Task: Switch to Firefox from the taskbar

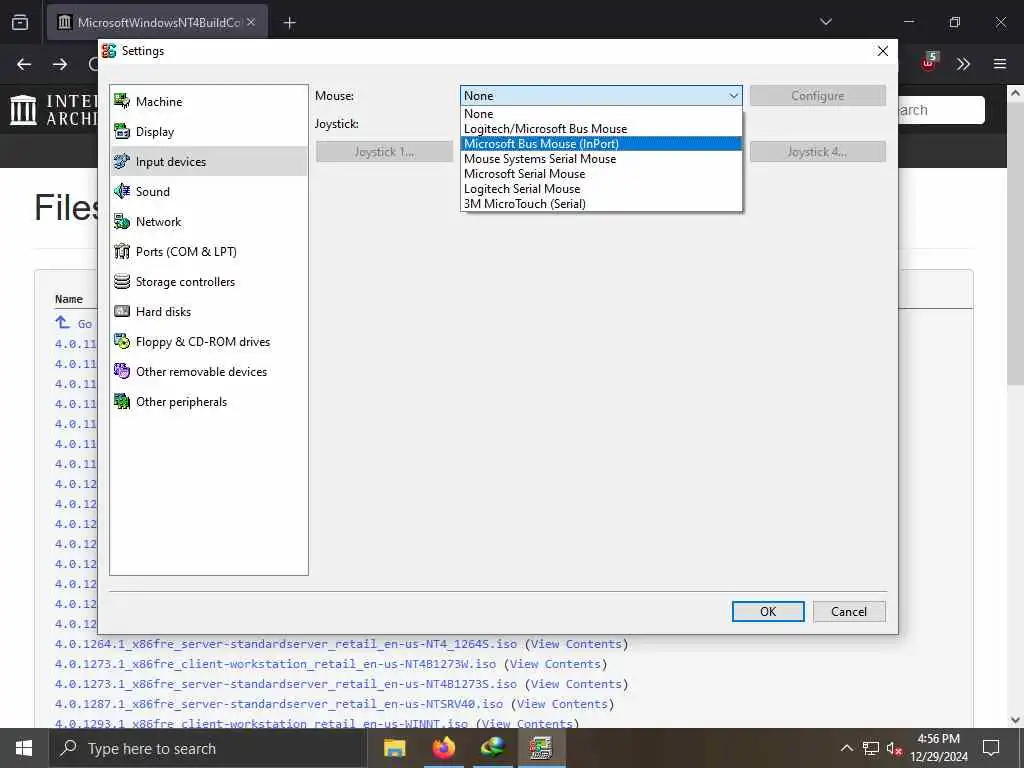Action: (444, 748)
